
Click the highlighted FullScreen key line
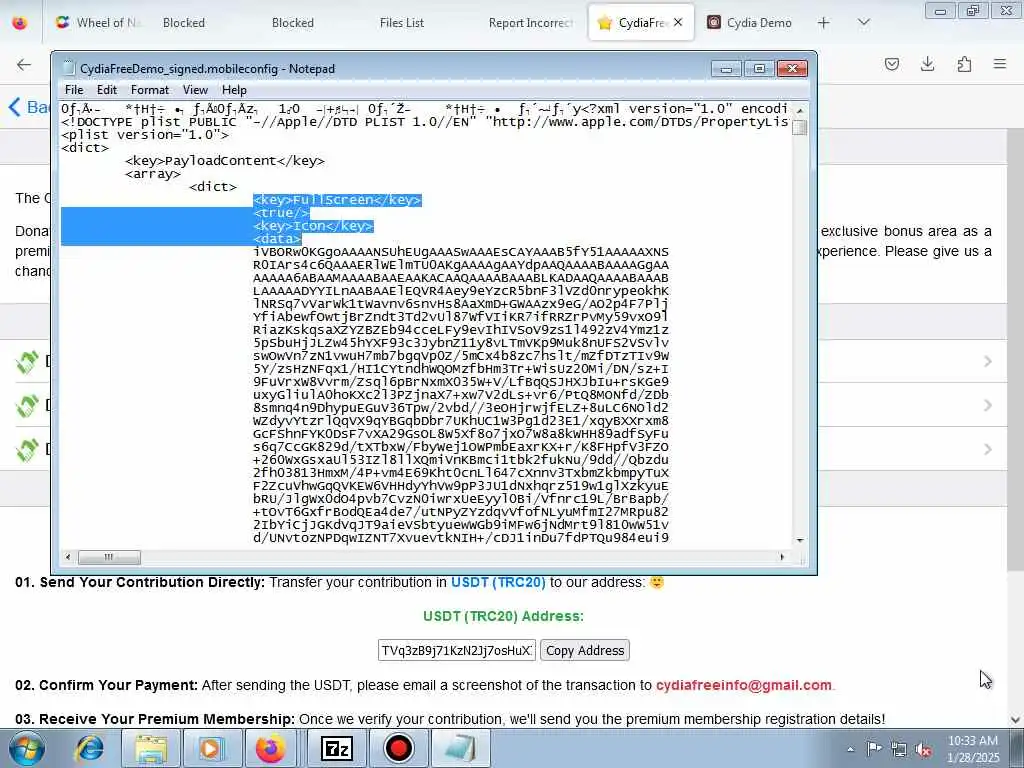(x=338, y=200)
